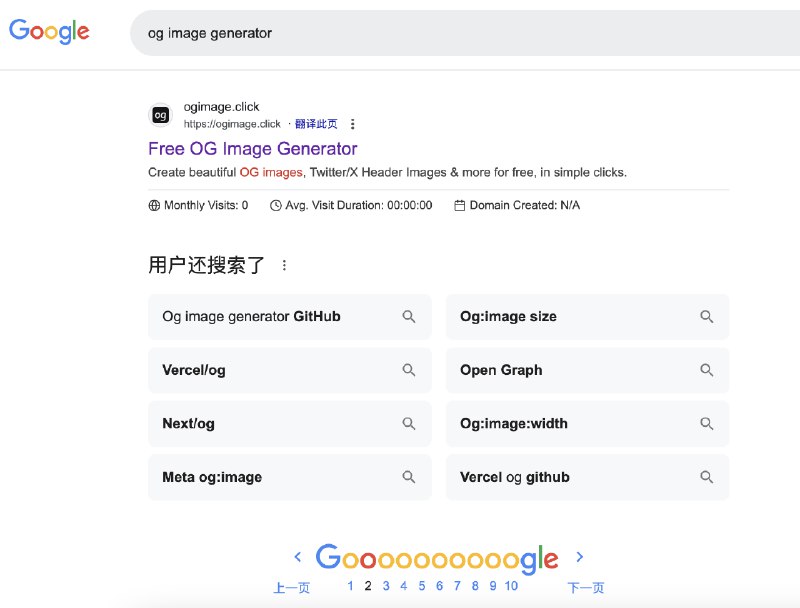This screenshot has height=608, width=800.
Task: Go to results page 5
Action: (x=422, y=586)
